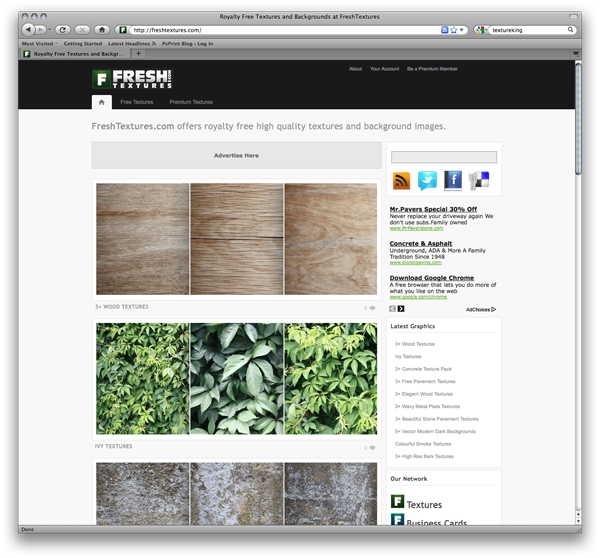Screen dimensions: 600x558
Task: Click the scrollbar down arrow
Action: (x=578, y=521)
